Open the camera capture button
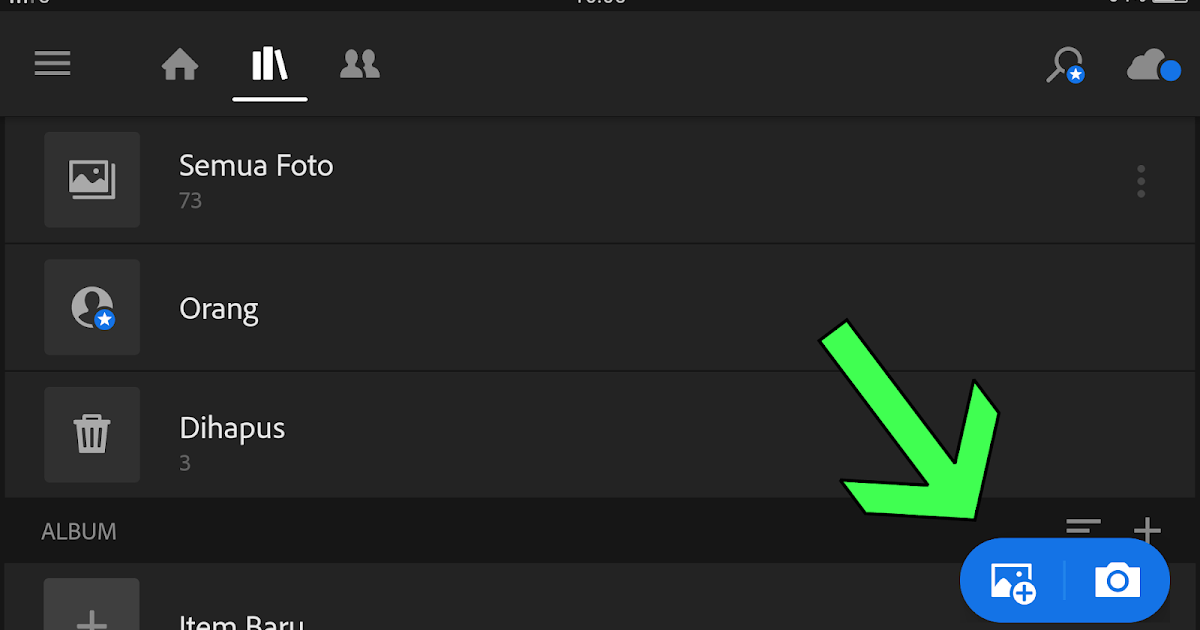This screenshot has height=630, width=1200. [x=1117, y=580]
